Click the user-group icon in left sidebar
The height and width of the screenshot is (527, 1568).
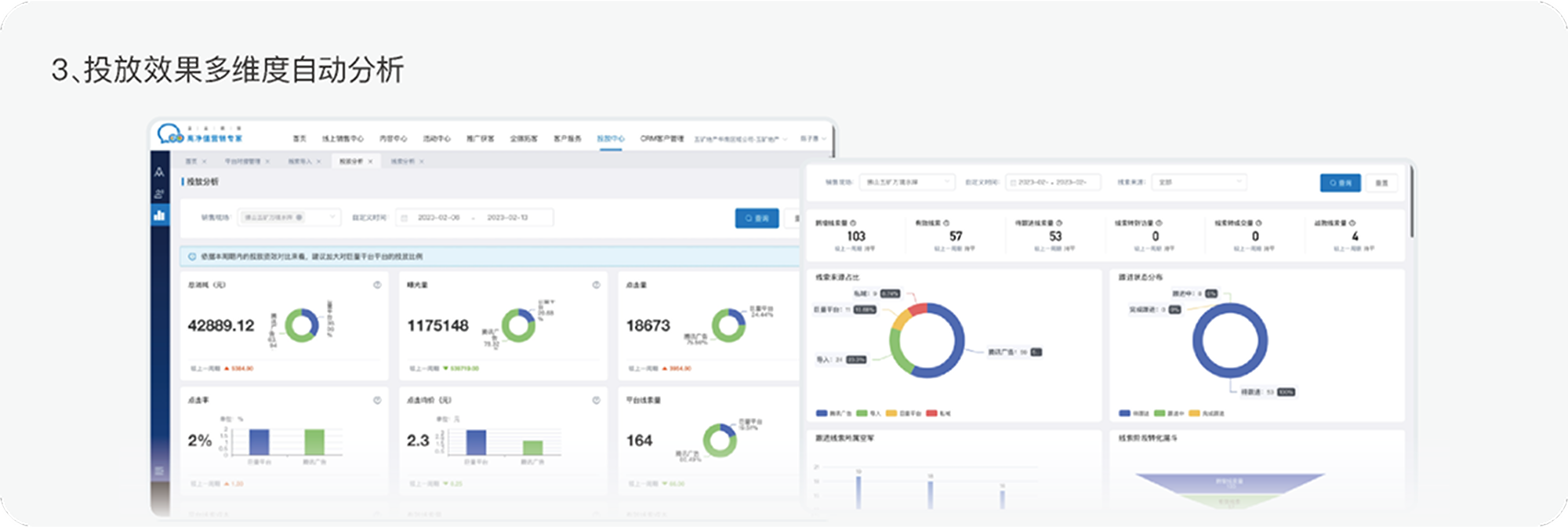pyautogui.click(x=160, y=194)
